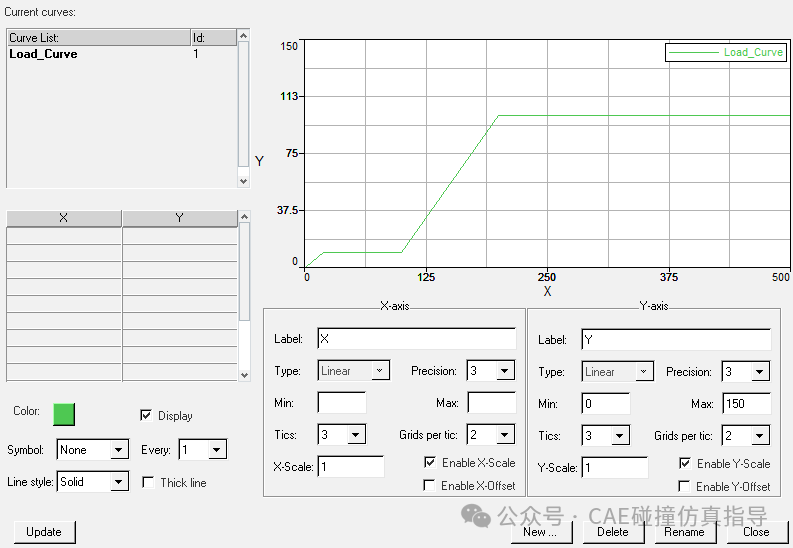Viewport: 793px width, 548px height.
Task: Click the first empty X cell in data table
Action: [64, 236]
